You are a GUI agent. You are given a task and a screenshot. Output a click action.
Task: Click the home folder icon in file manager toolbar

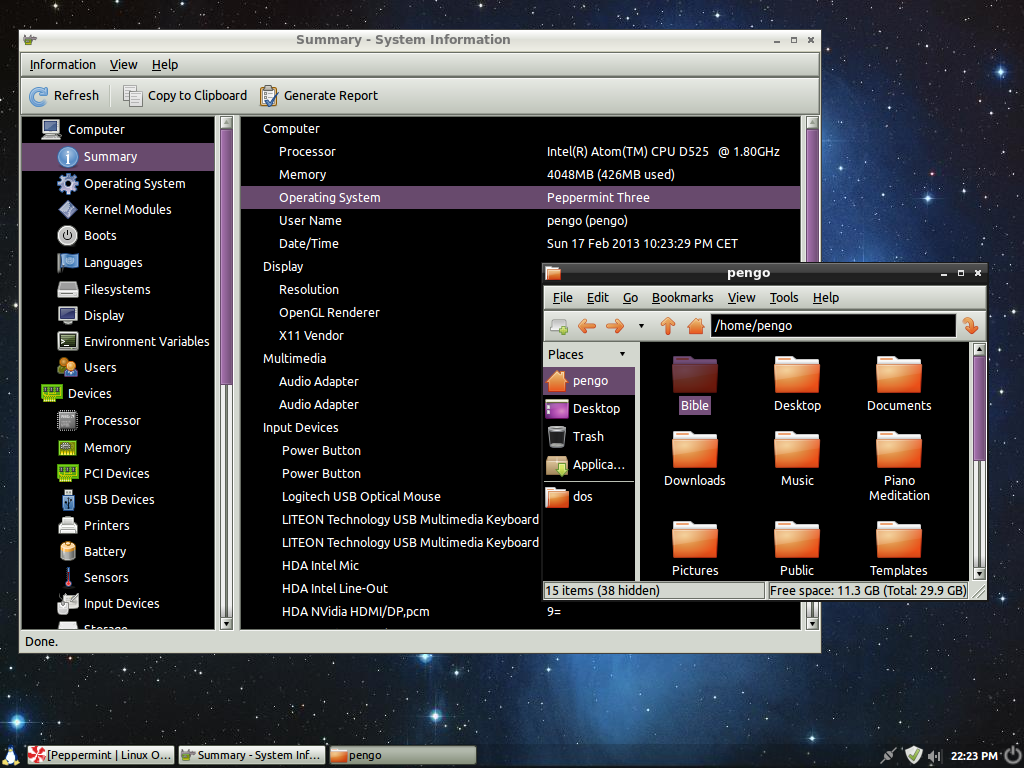(x=696, y=326)
